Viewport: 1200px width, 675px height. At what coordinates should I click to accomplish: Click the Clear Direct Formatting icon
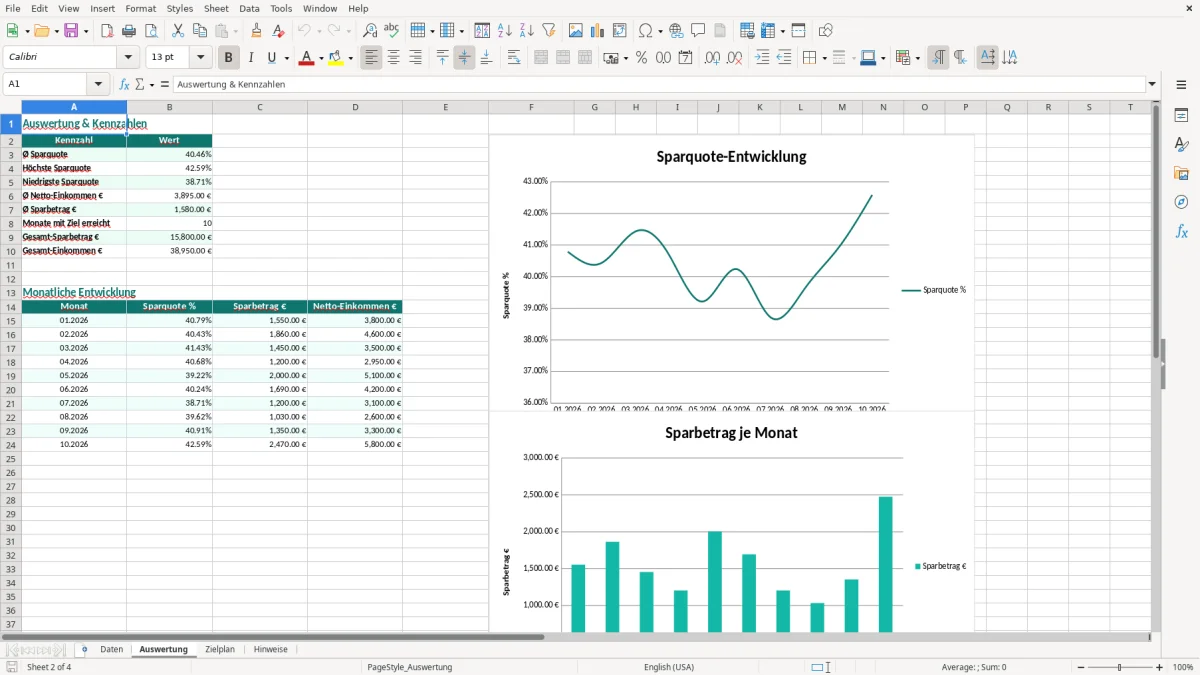[280, 31]
